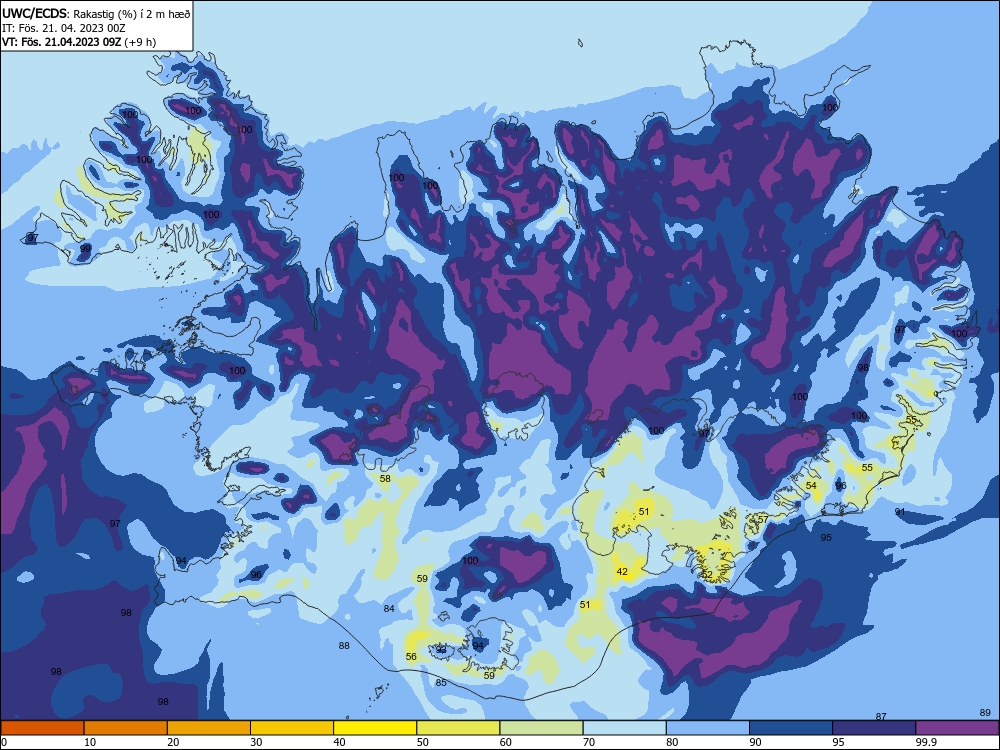This screenshot has width=1000, height=750.
Task: Click the legend tick label '99.9'
Action: coord(925,742)
